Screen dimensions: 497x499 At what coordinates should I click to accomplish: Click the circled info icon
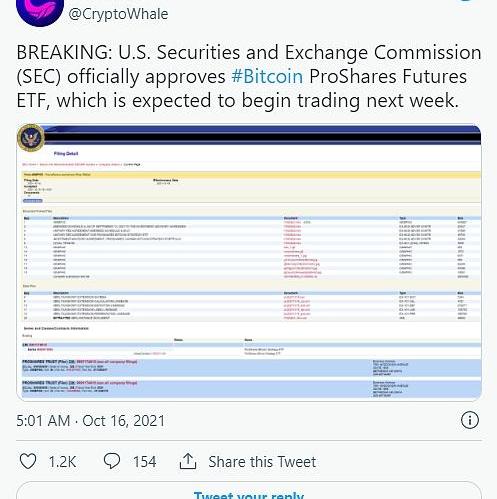pos(470,420)
